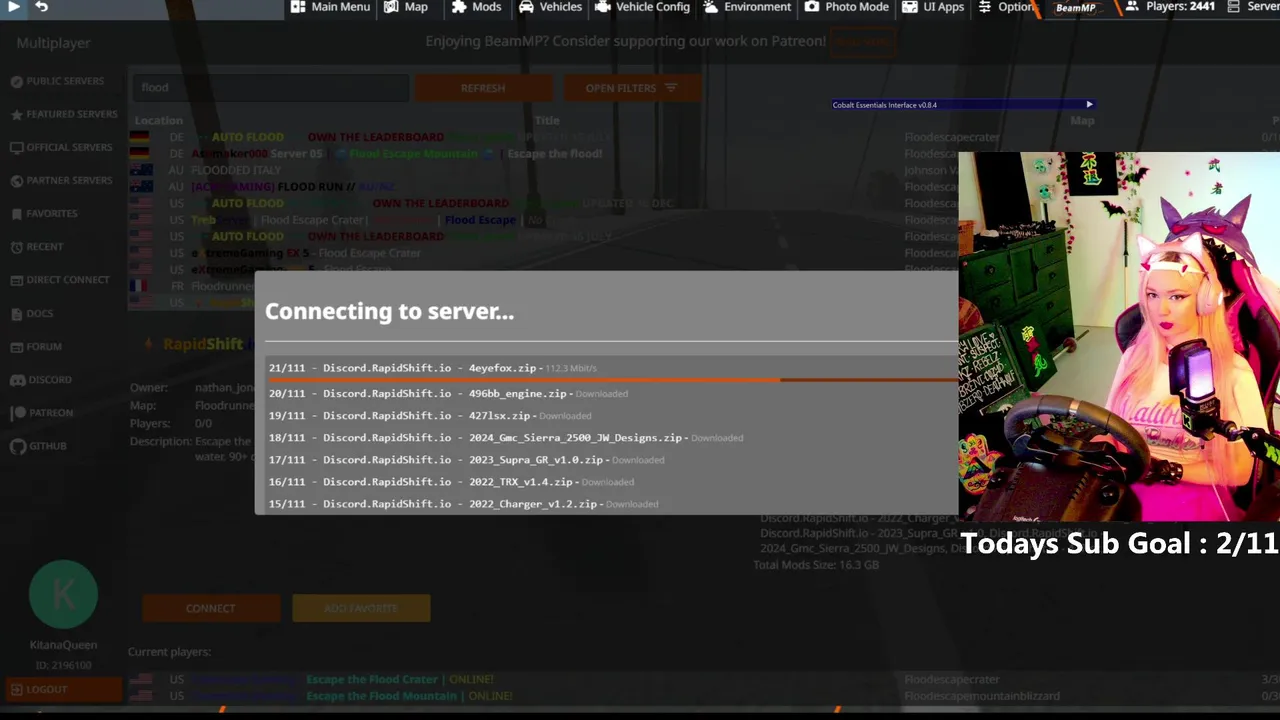Screen dimensions: 1280x720
Task: Click the Refresh button
Action: 483,88
